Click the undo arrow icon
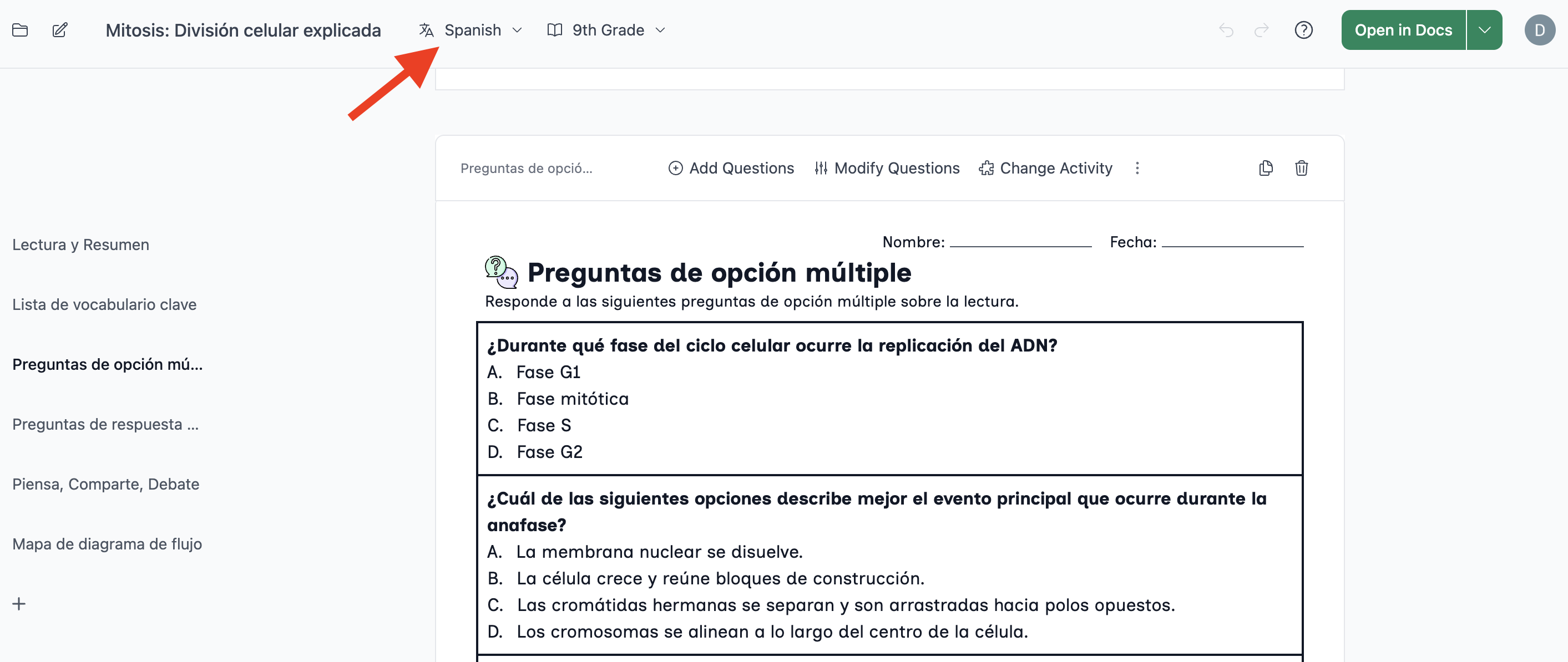The width and height of the screenshot is (1568, 662). [x=1226, y=30]
